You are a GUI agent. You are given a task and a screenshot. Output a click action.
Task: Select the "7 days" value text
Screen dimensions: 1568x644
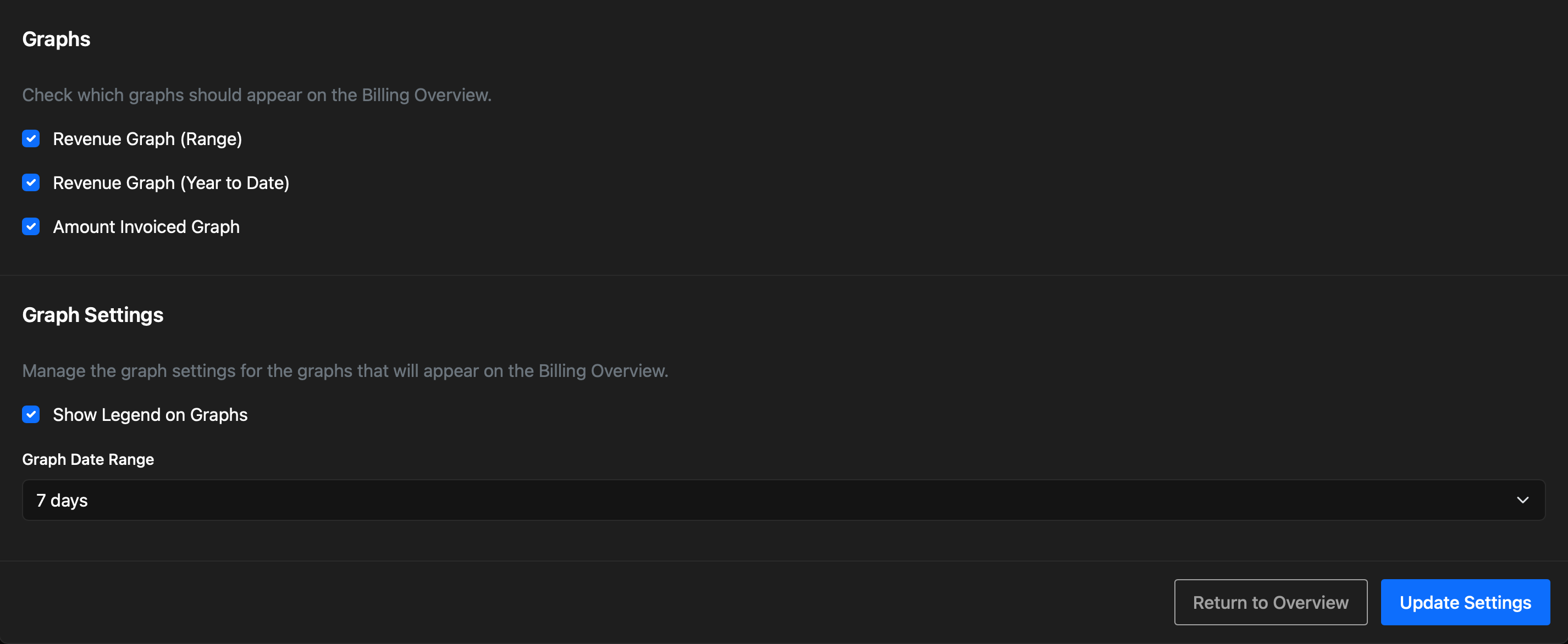click(x=62, y=501)
